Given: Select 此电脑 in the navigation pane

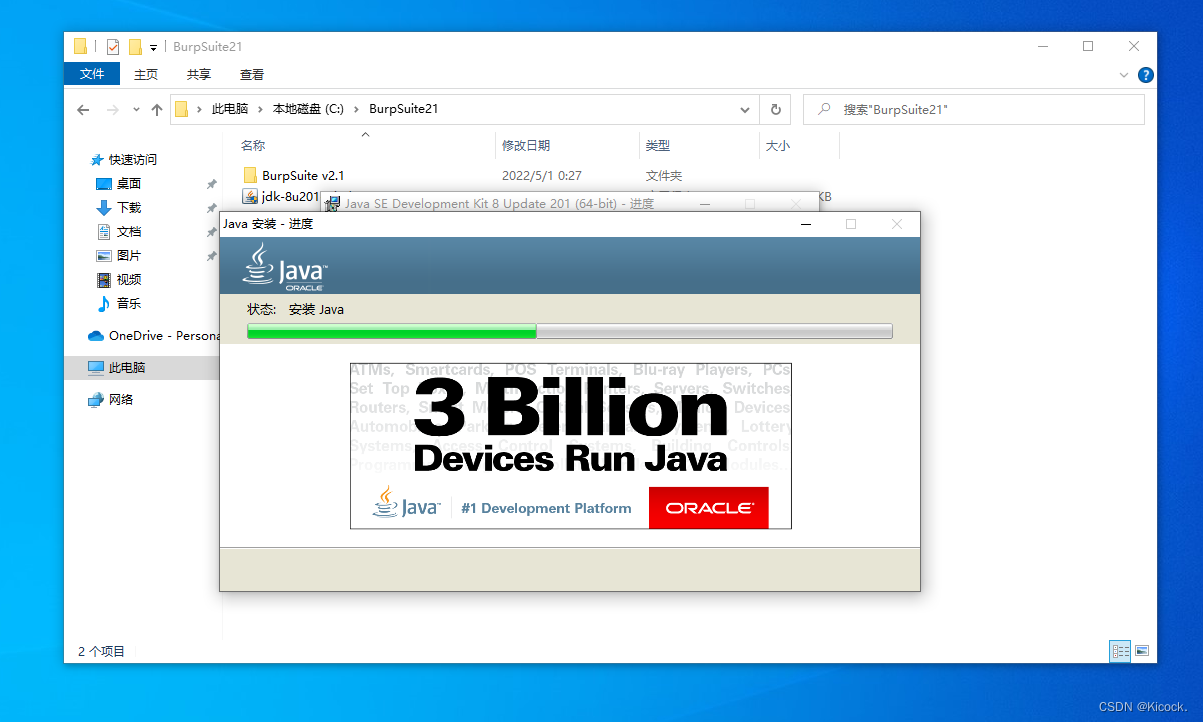Looking at the screenshot, I should (x=127, y=368).
